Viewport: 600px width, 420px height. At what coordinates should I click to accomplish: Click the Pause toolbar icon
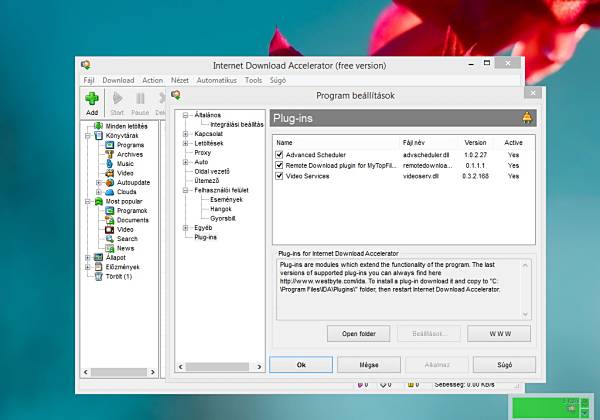140,99
